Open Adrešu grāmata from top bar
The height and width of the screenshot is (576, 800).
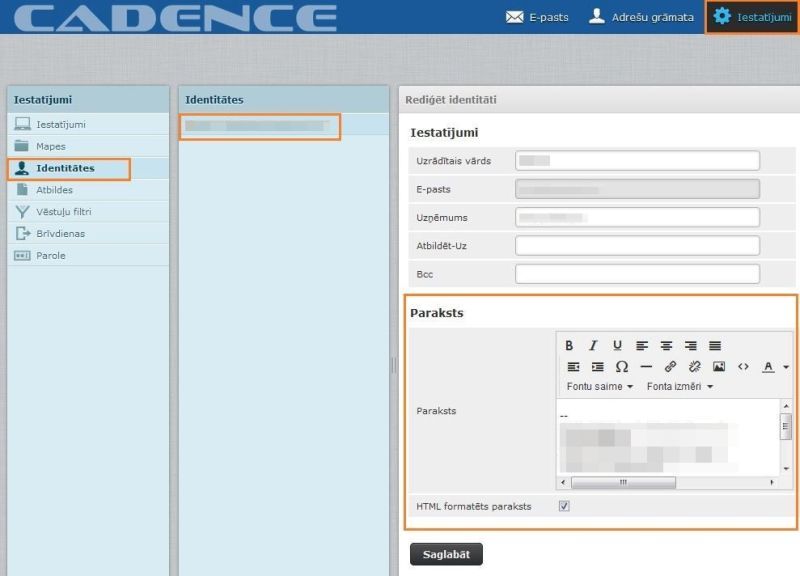(x=641, y=17)
